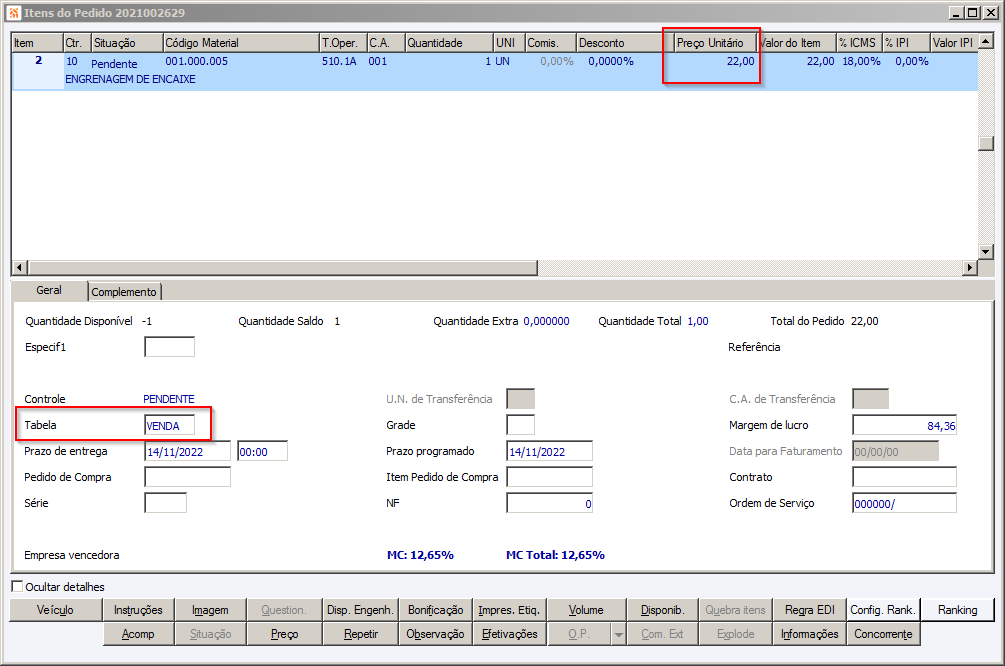Click the 00:00 time field
The width and height of the screenshot is (1005, 666).
tap(262, 452)
